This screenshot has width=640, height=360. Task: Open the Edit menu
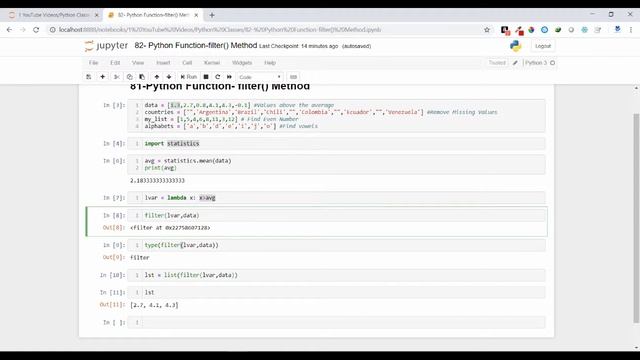(x=115, y=63)
